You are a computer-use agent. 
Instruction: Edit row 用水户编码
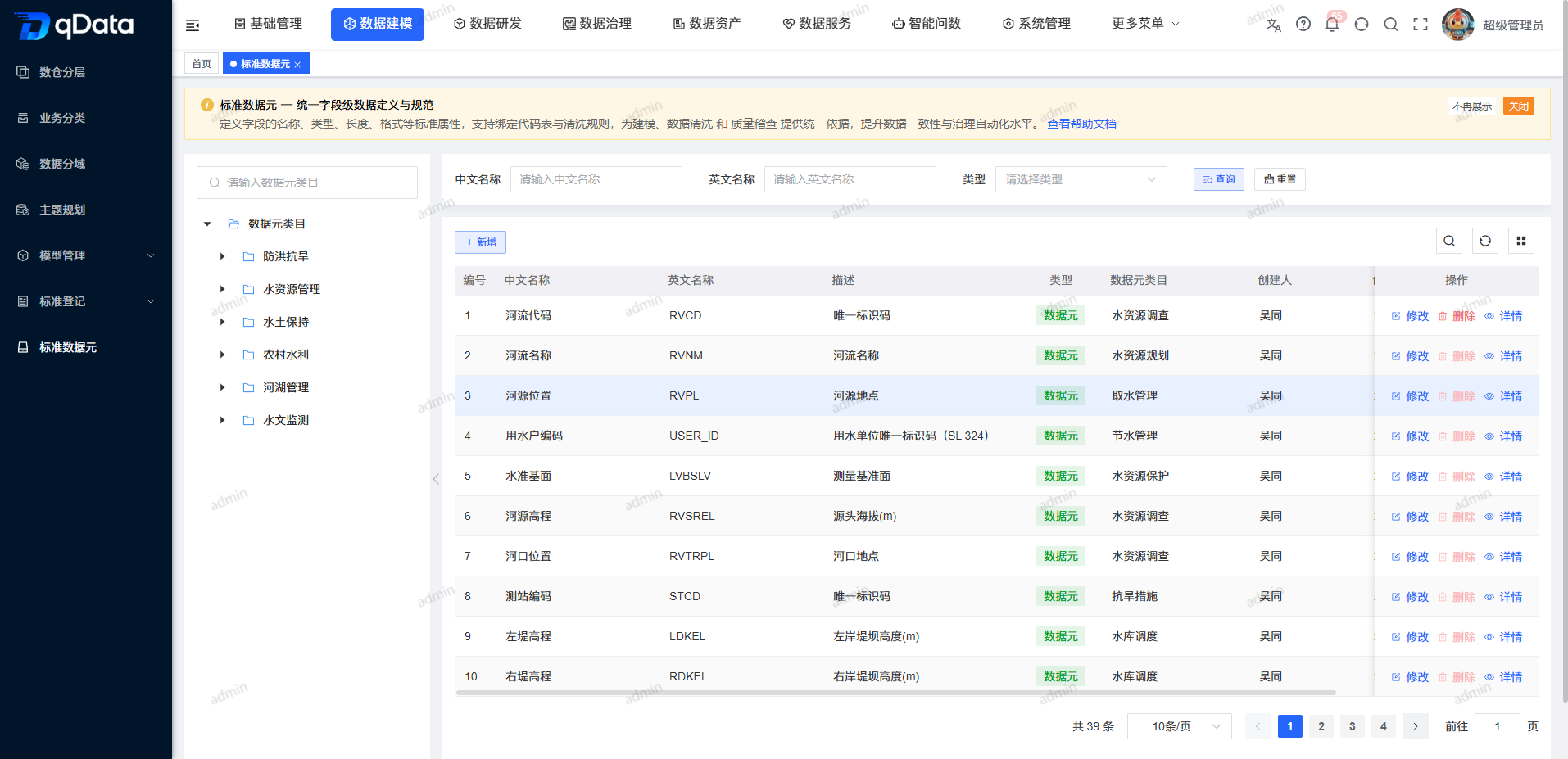tap(1410, 436)
